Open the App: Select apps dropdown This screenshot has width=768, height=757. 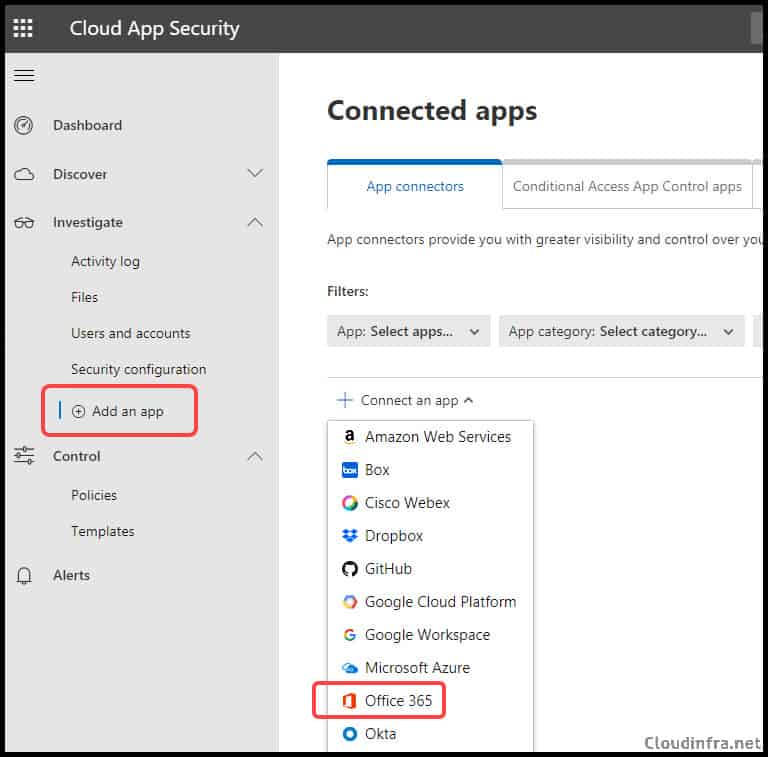click(x=408, y=331)
